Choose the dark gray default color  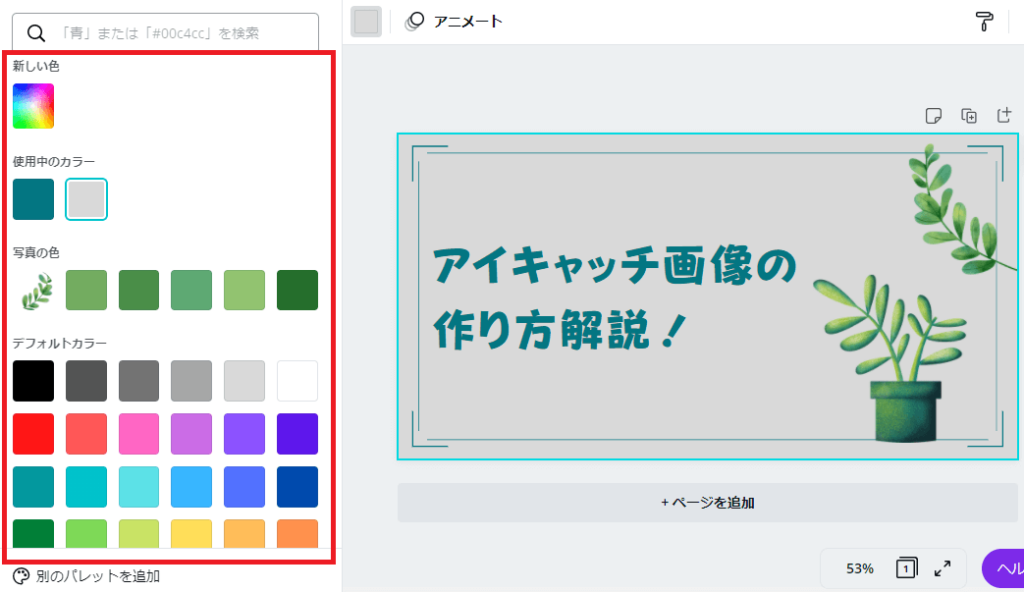(x=86, y=381)
